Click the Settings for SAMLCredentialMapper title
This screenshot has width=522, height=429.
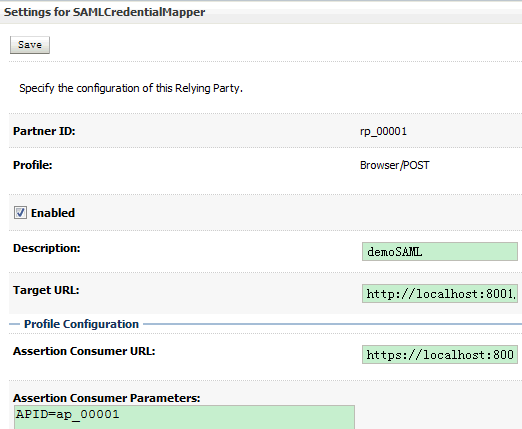104,12
